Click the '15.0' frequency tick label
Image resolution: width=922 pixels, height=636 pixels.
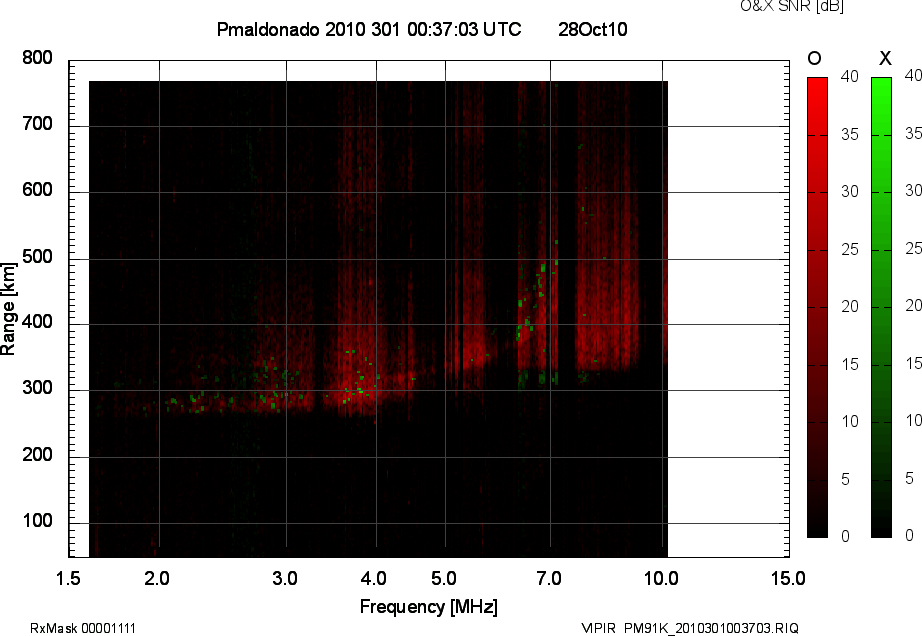pyautogui.click(x=788, y=578)
